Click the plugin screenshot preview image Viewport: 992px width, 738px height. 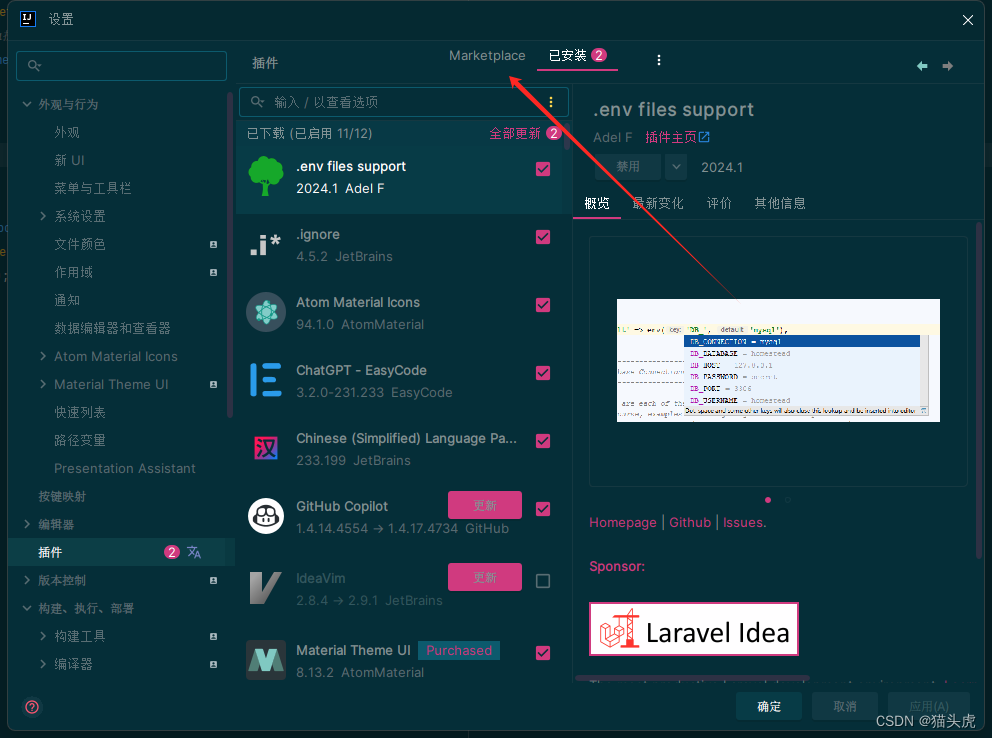click(778, 360)
